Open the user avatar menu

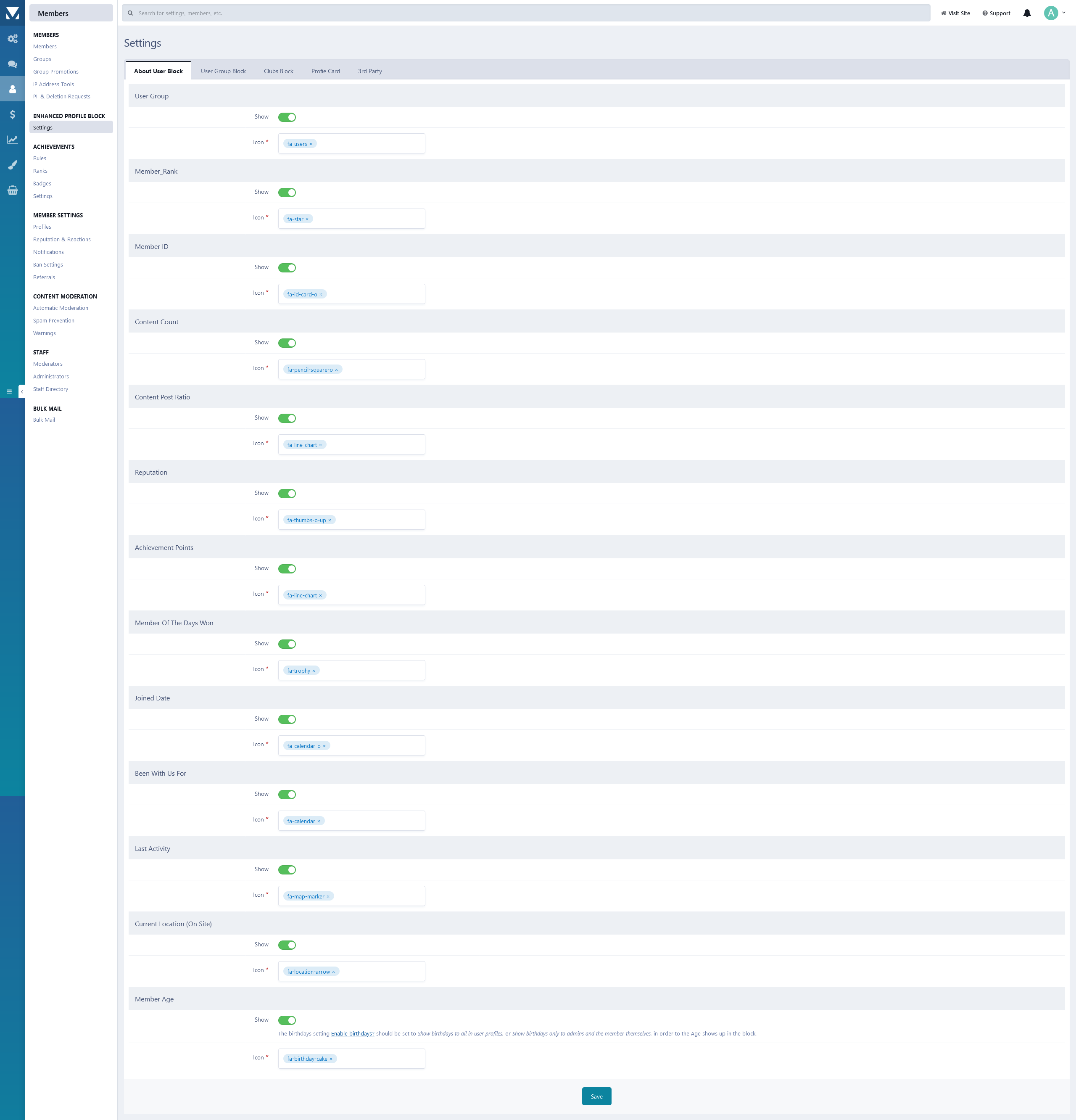[1055, 13]
